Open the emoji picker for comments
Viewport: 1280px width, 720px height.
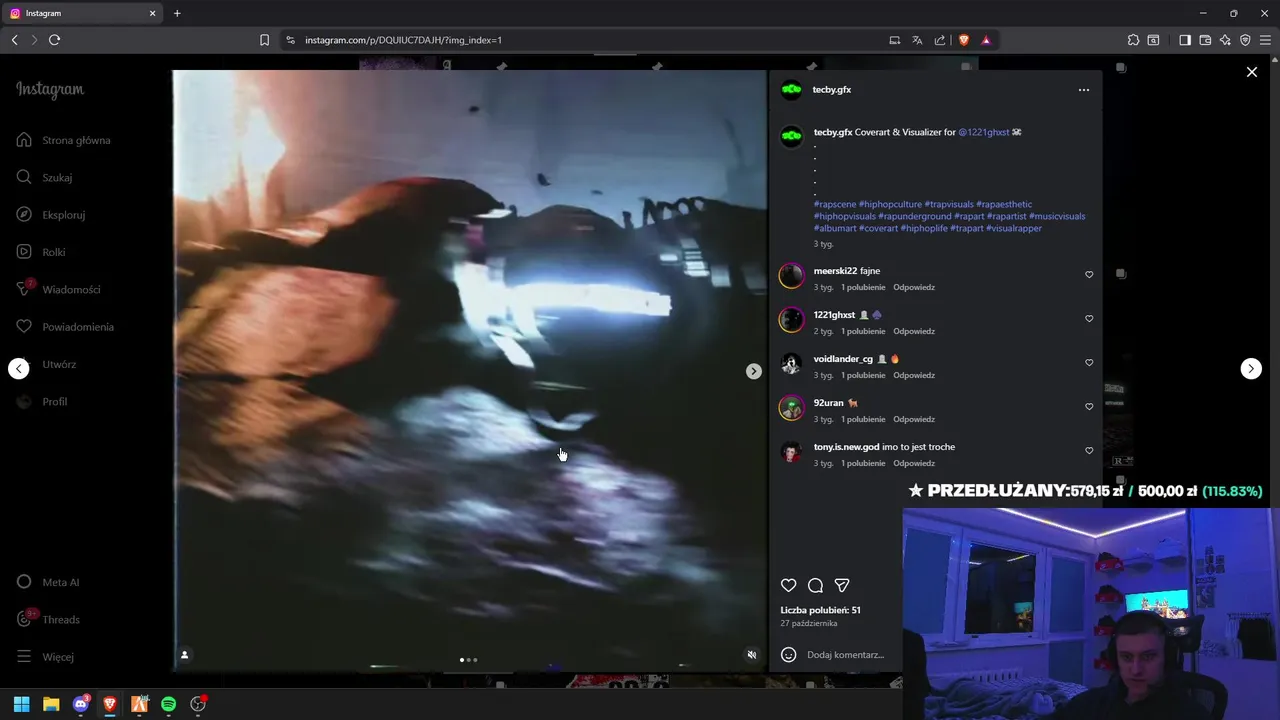pos(788,655)
